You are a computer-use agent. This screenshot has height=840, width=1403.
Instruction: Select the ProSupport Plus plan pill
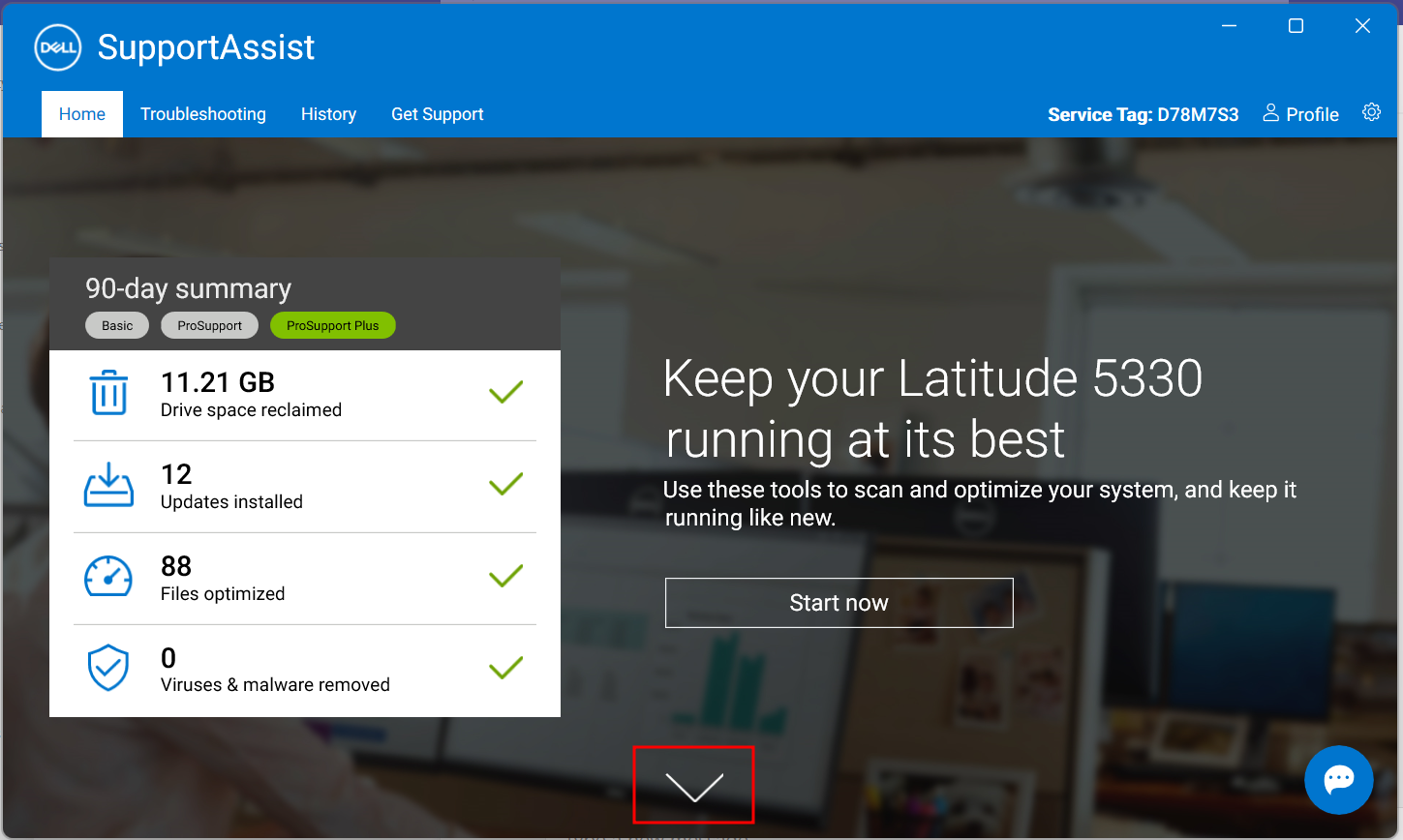(x=333, y=325)
